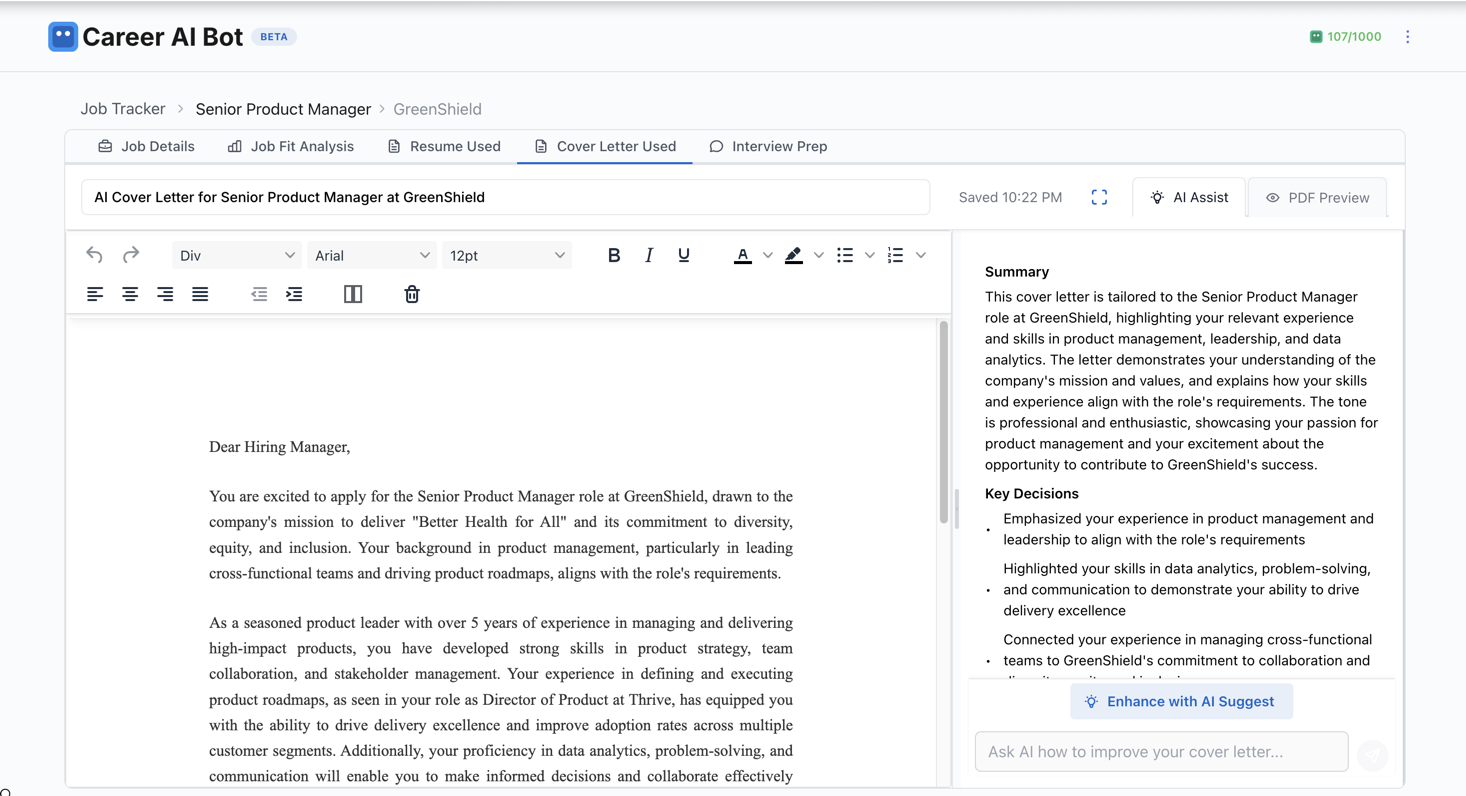Click the trash delete icon
The width and height of the screenshot is (1466, 796).
pyautogui.click(x=412, y=294)
